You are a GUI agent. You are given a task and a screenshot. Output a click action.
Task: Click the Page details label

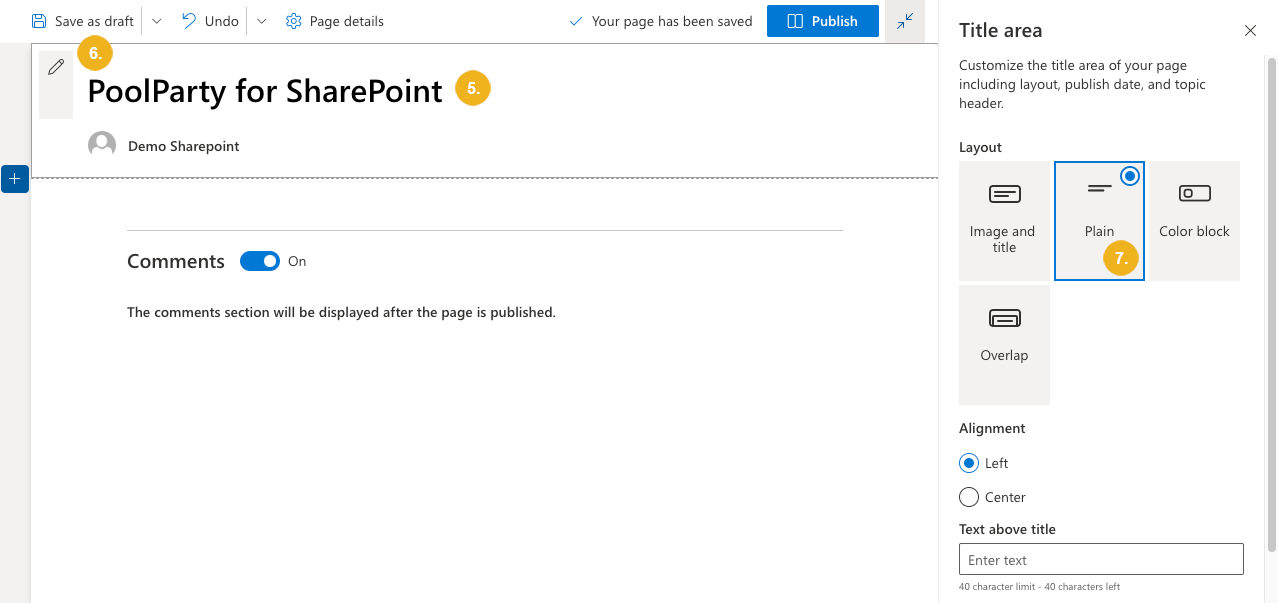coord(347,21)
